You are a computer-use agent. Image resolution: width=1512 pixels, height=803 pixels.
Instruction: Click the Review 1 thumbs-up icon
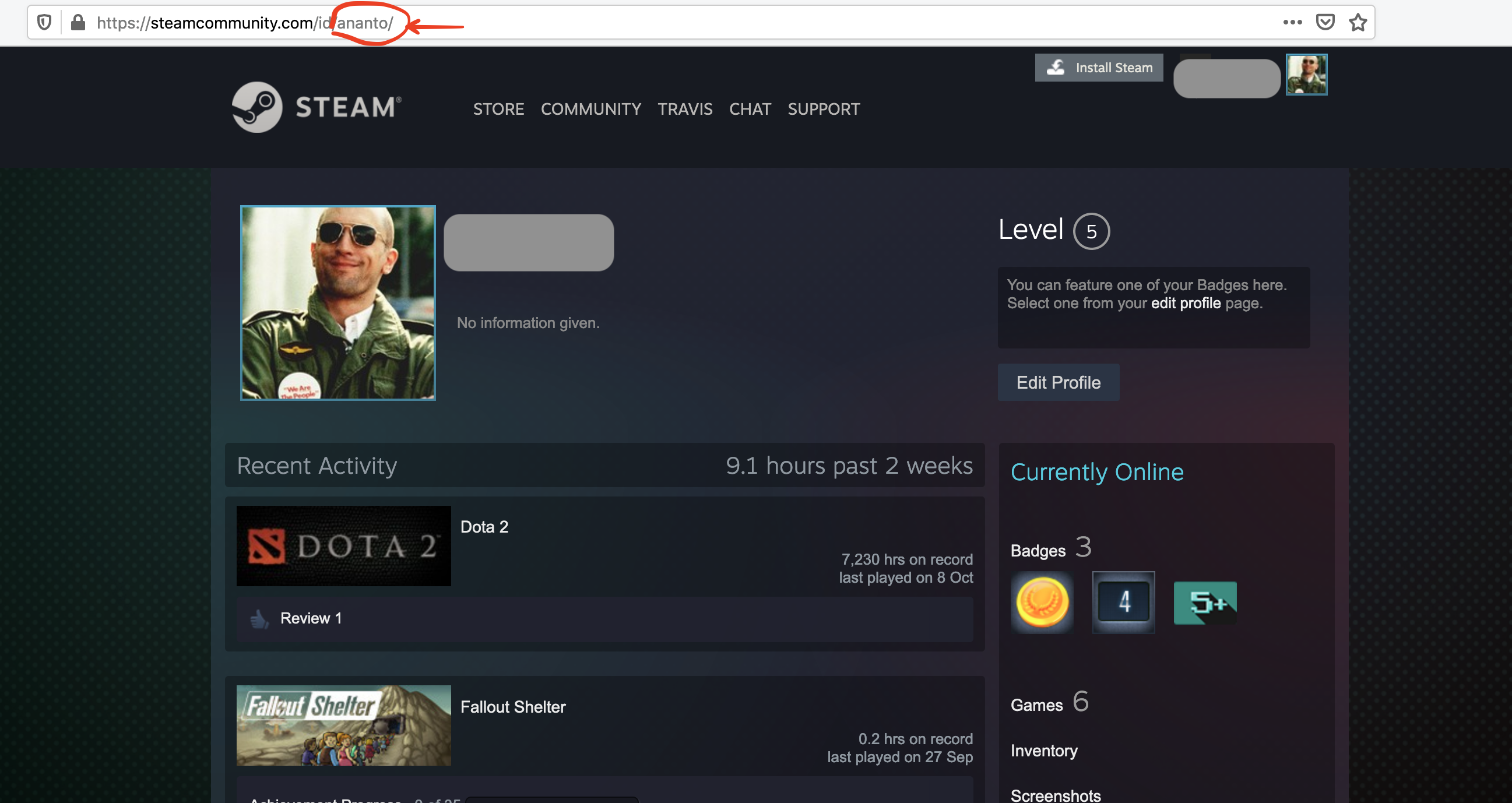click(259, 619)
